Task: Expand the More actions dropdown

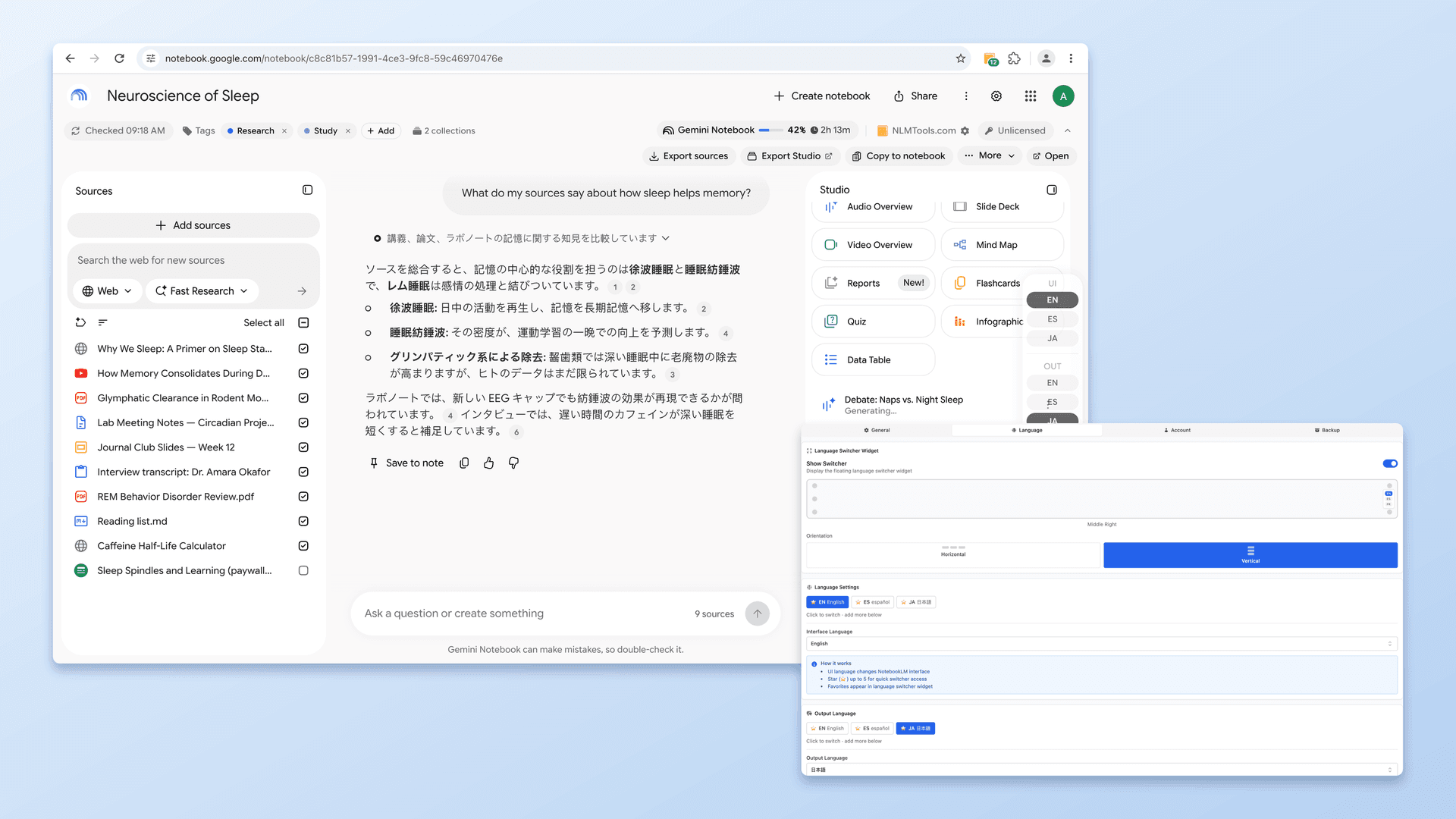Action: coord(990,155)
